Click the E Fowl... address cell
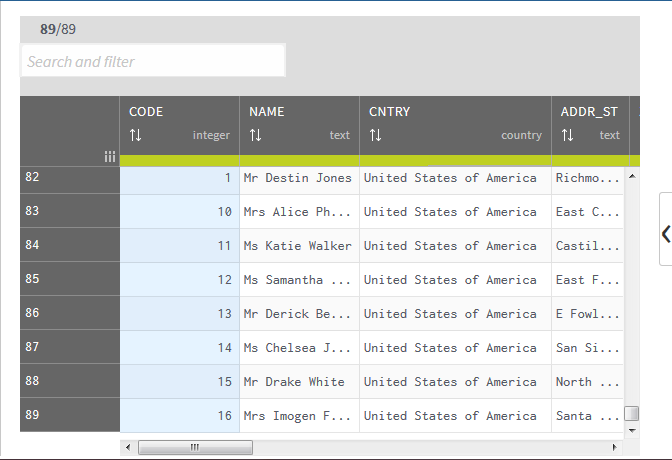Image resolution: width=672 pixels, height=460 pixels. 587,313
